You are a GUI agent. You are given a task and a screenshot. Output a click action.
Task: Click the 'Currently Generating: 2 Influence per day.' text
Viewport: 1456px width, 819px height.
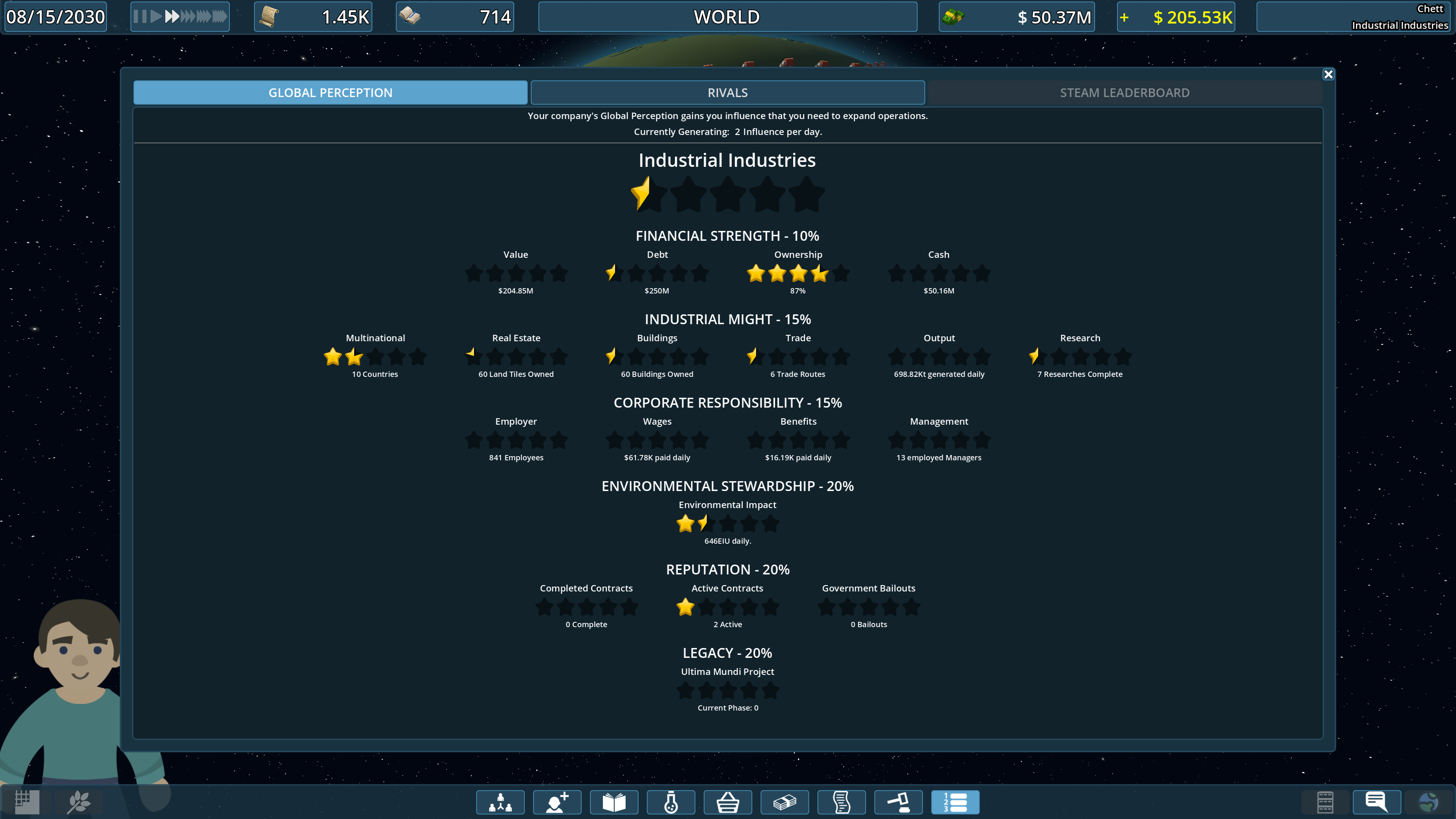(x=728, y=132)
